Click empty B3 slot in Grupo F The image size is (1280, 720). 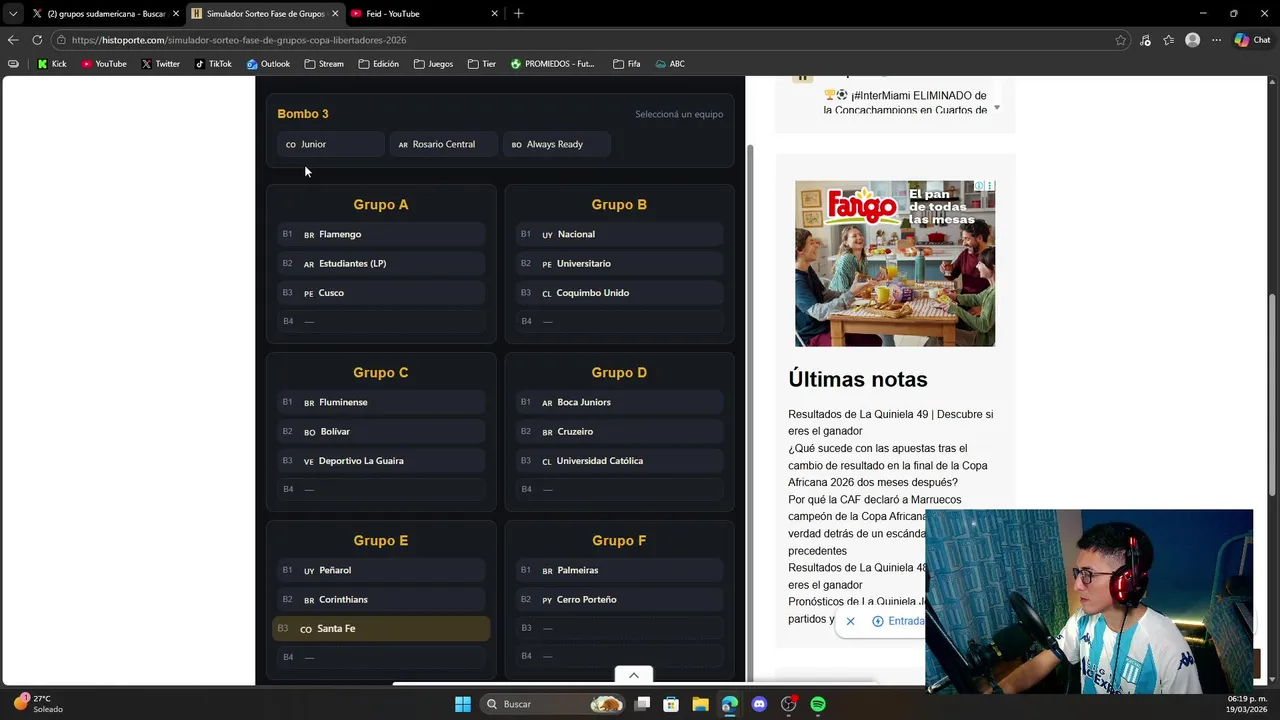point(619,628)
